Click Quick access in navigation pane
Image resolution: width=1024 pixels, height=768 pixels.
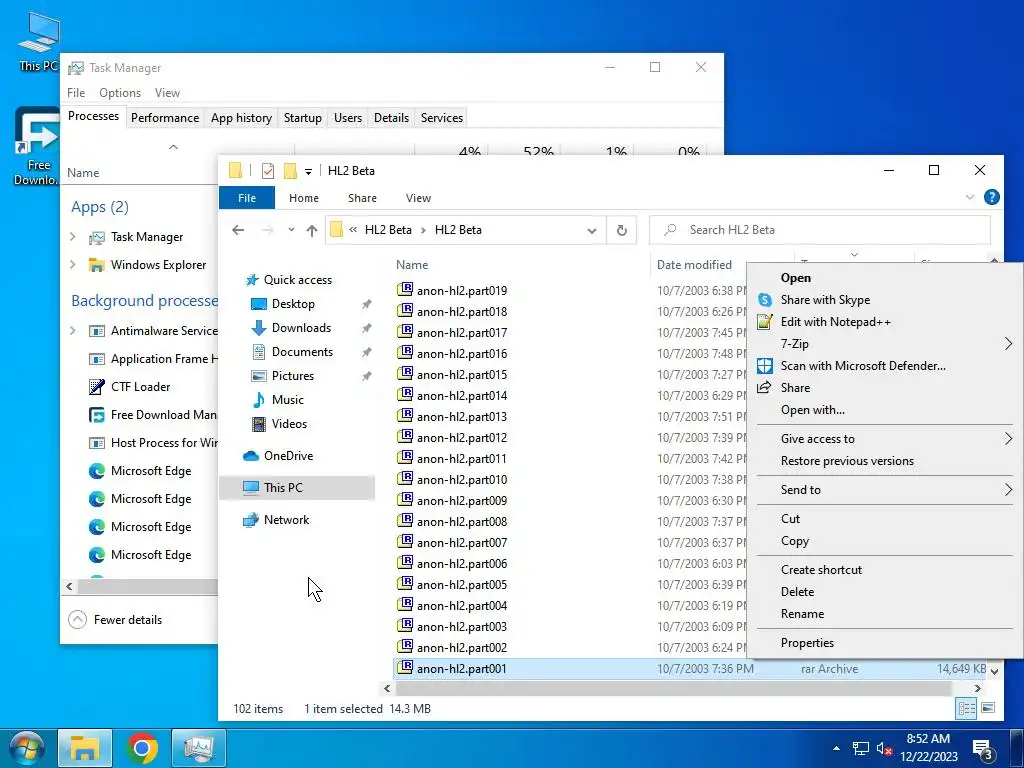(x=297, y=280)
